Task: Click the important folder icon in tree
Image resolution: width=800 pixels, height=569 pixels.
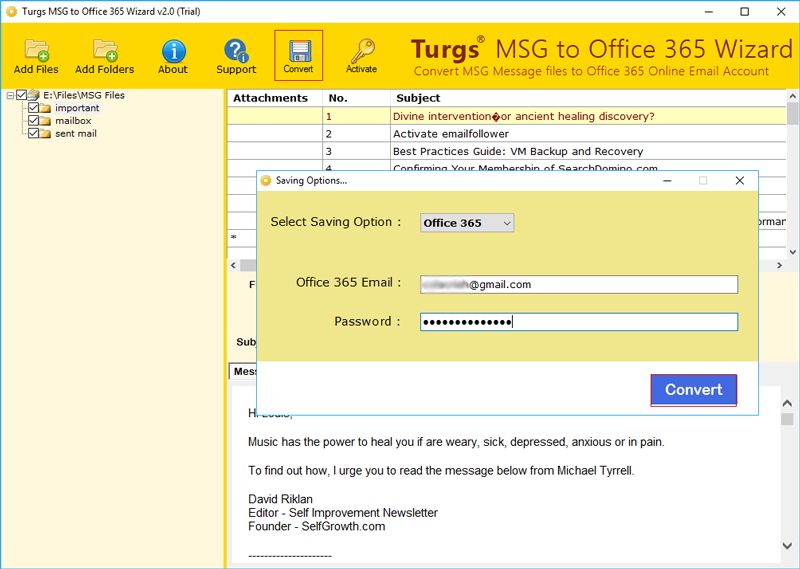Action: 45,108
